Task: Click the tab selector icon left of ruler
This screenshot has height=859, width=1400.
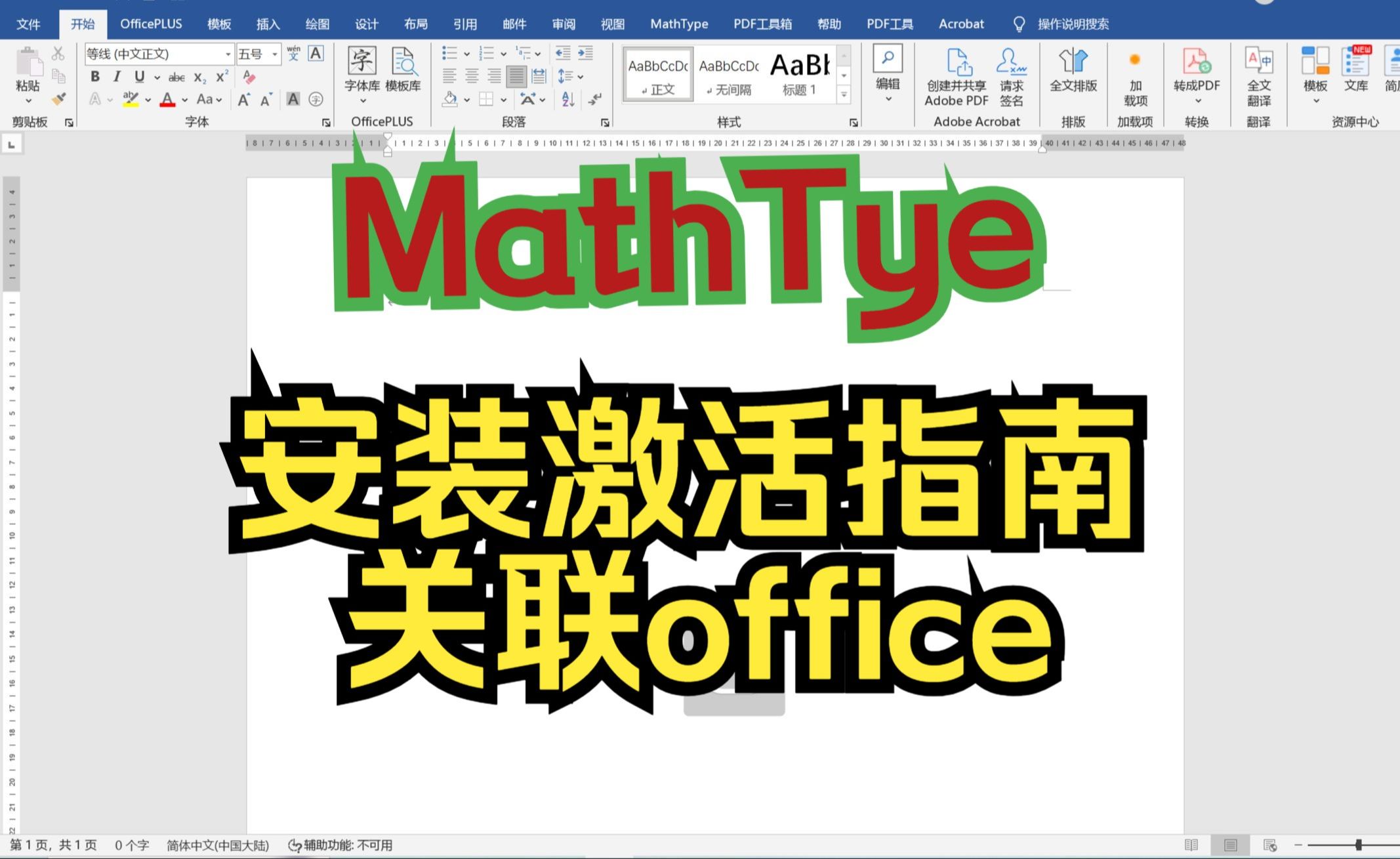Action: [11, 144]
